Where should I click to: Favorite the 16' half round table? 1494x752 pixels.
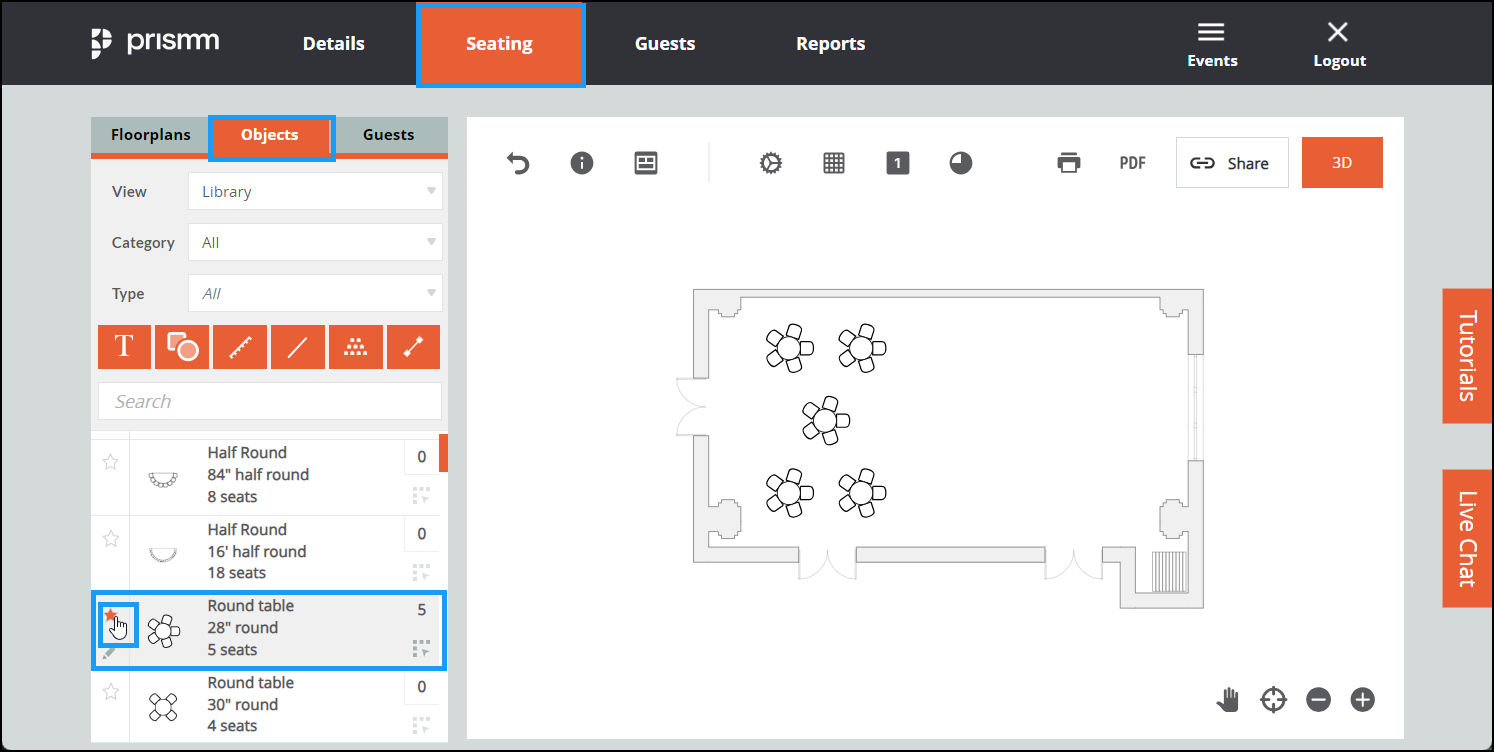click(x=111, y=539)
